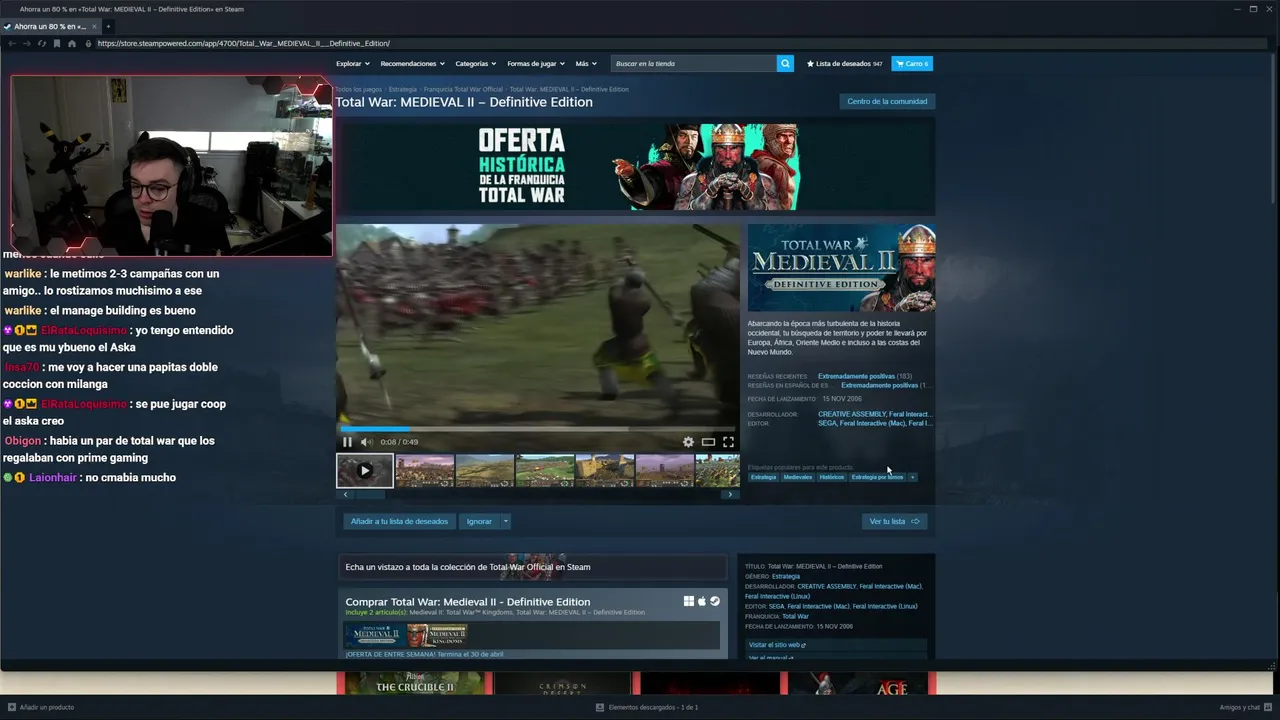The width and height of the screenshot is (1280, 720).
Task: Click 'Laionhair' username in chat
Action: tap(53, 478)
